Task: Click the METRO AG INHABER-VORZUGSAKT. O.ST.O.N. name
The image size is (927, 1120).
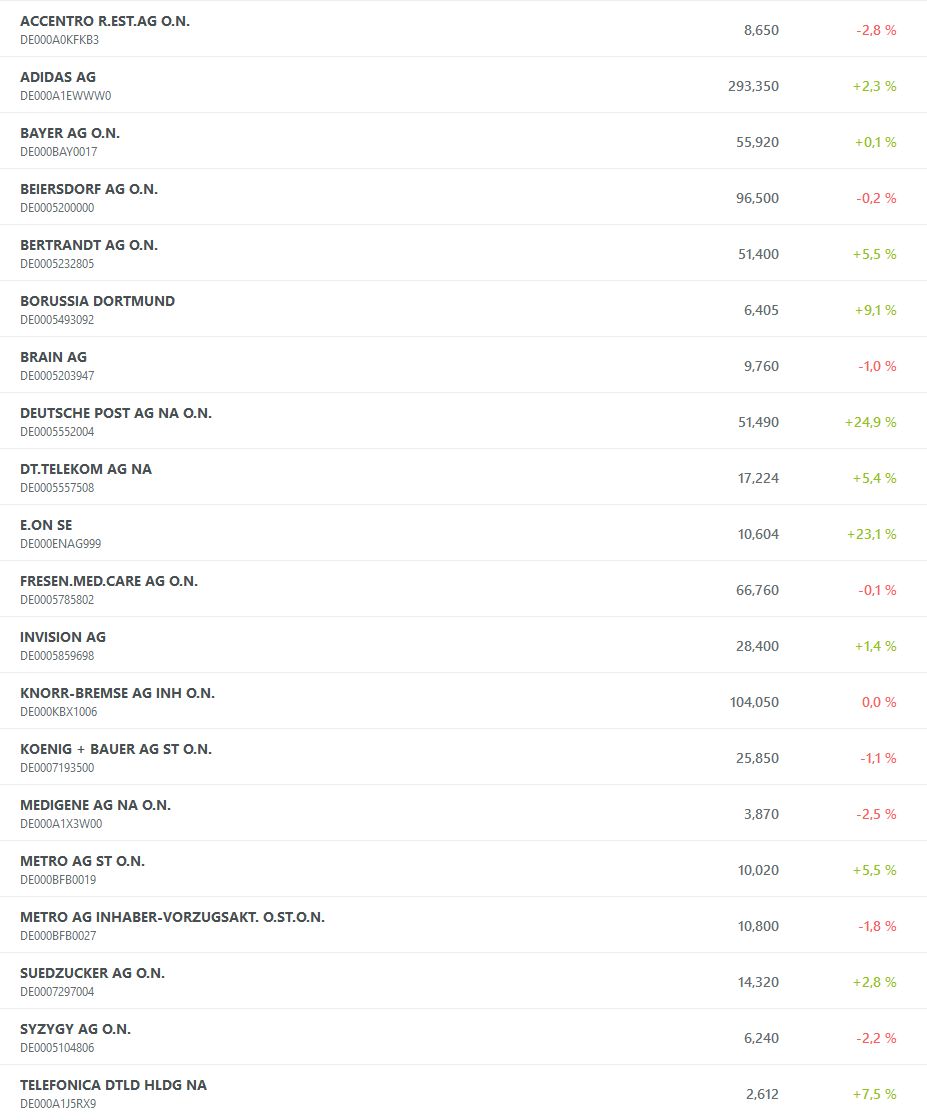Action: click(x=172, y=917)
